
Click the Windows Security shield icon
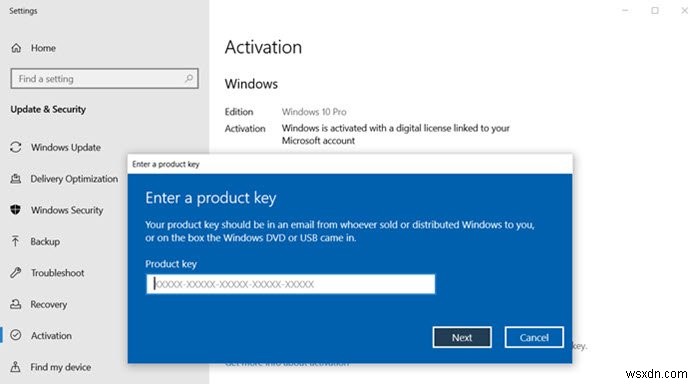click(x=16, y=210)
